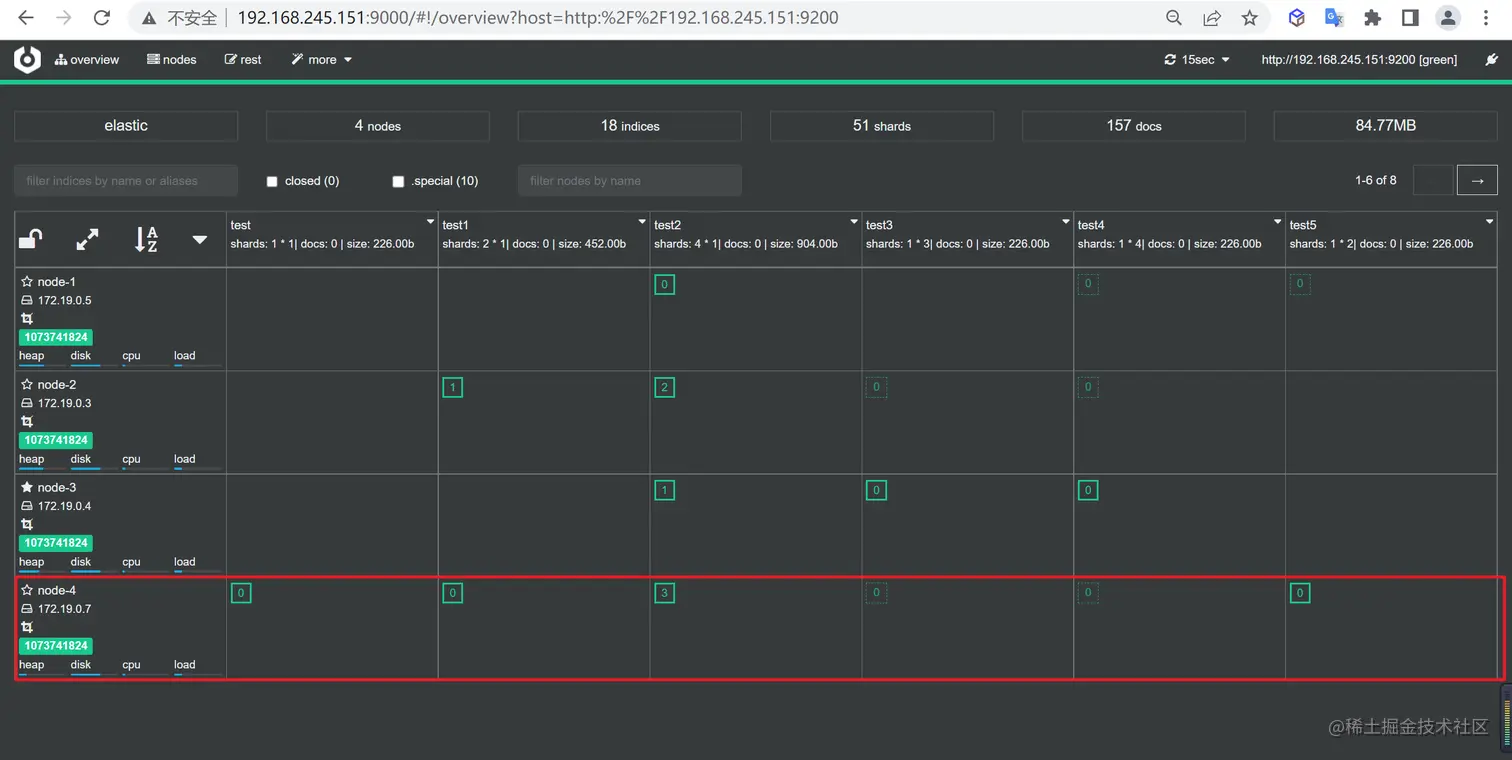The image size is (1512, 760).
Task: Click the disk icon beside 172.19.0.7
Action: [27, 609]
